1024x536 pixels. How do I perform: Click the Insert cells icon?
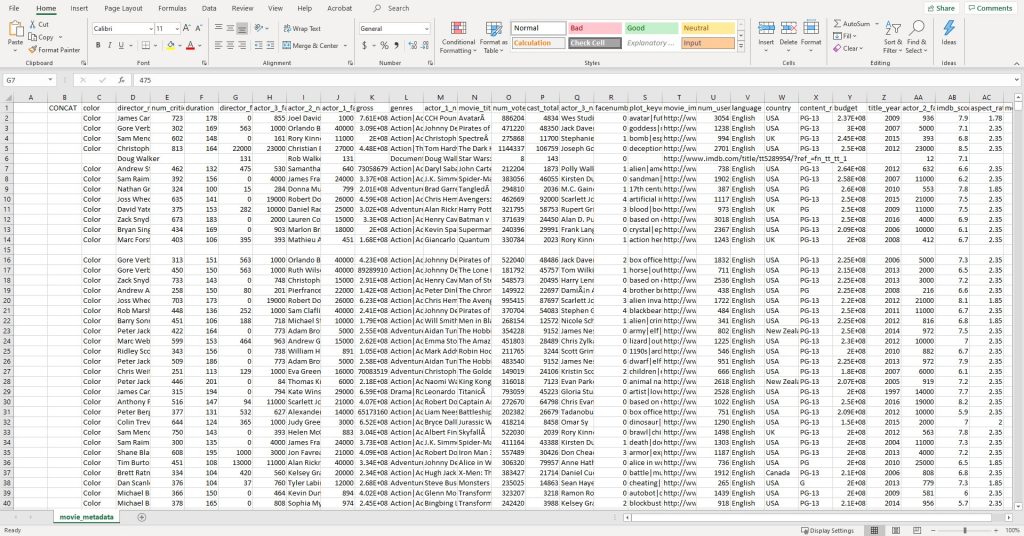(x=766, y=28)
